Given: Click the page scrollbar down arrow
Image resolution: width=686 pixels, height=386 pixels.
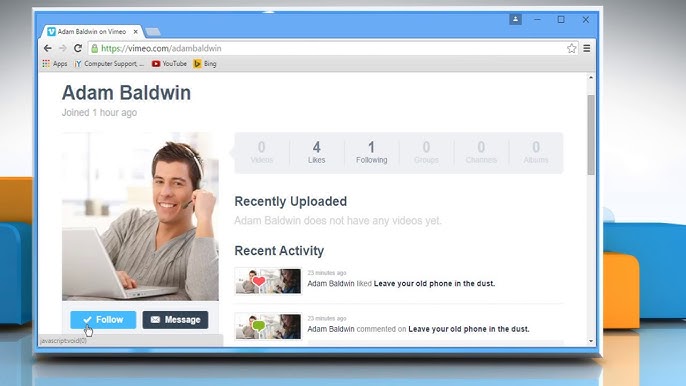Looking at the screenshot, I should [x=591, y=341].
